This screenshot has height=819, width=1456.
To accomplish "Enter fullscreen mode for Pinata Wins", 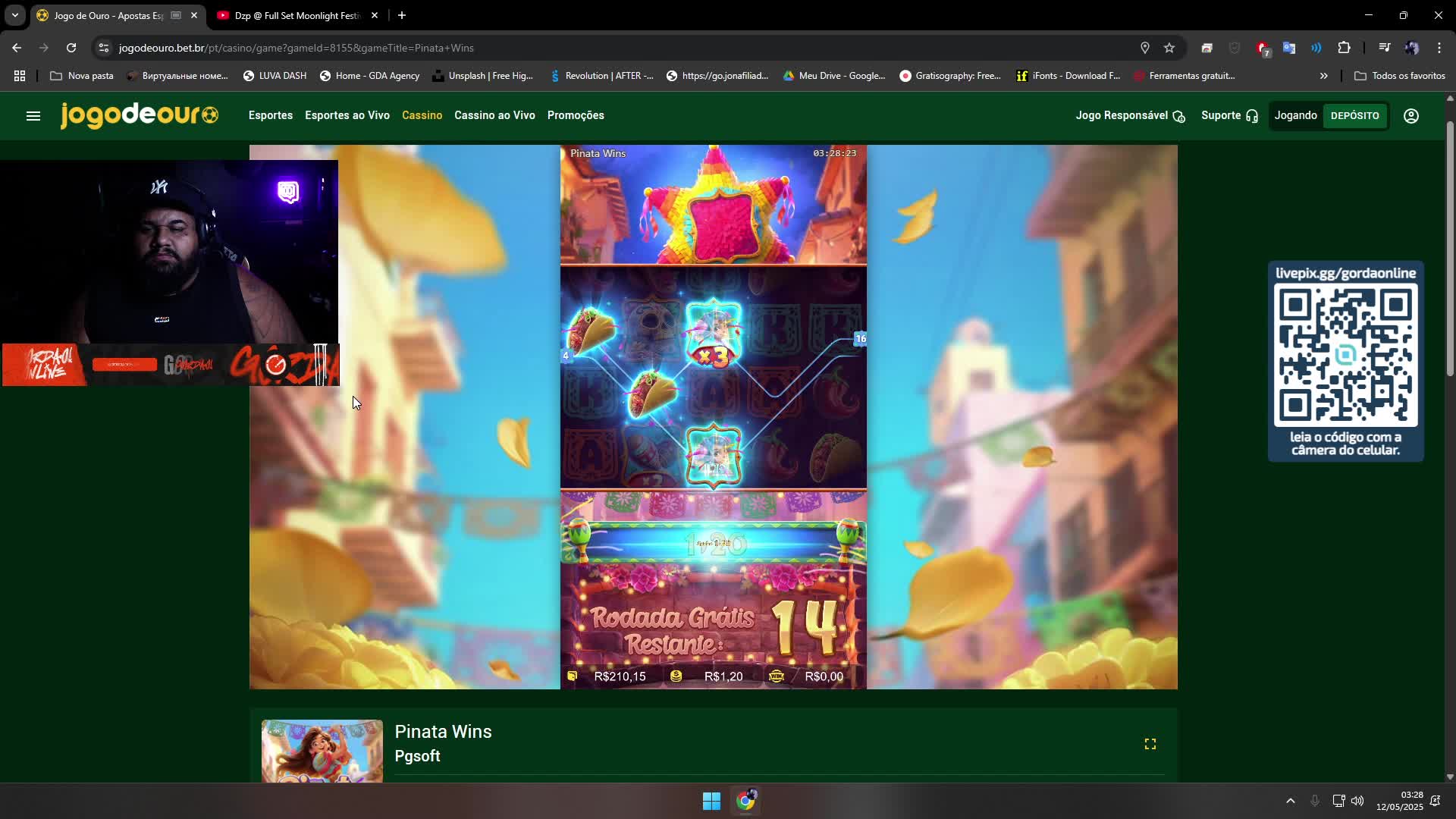I will (1150, 744).
